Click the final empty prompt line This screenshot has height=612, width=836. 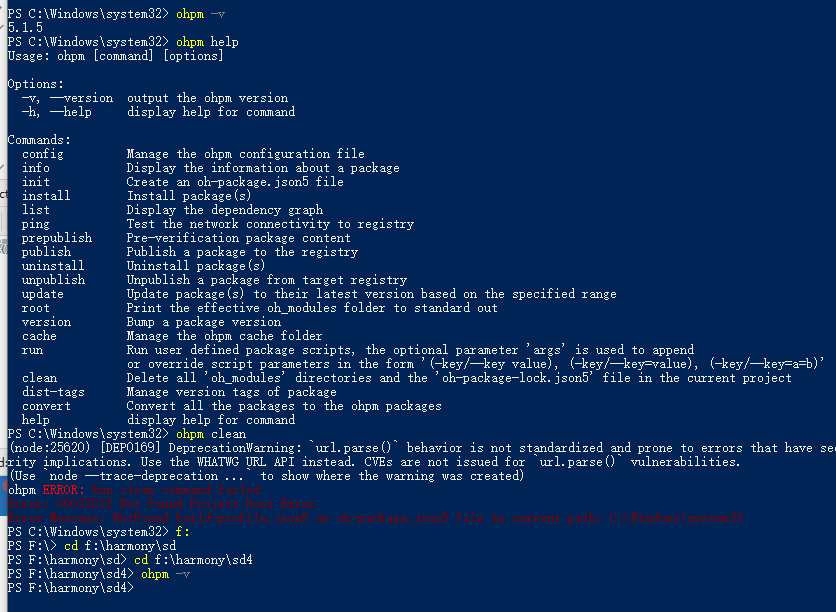[70, 588]
